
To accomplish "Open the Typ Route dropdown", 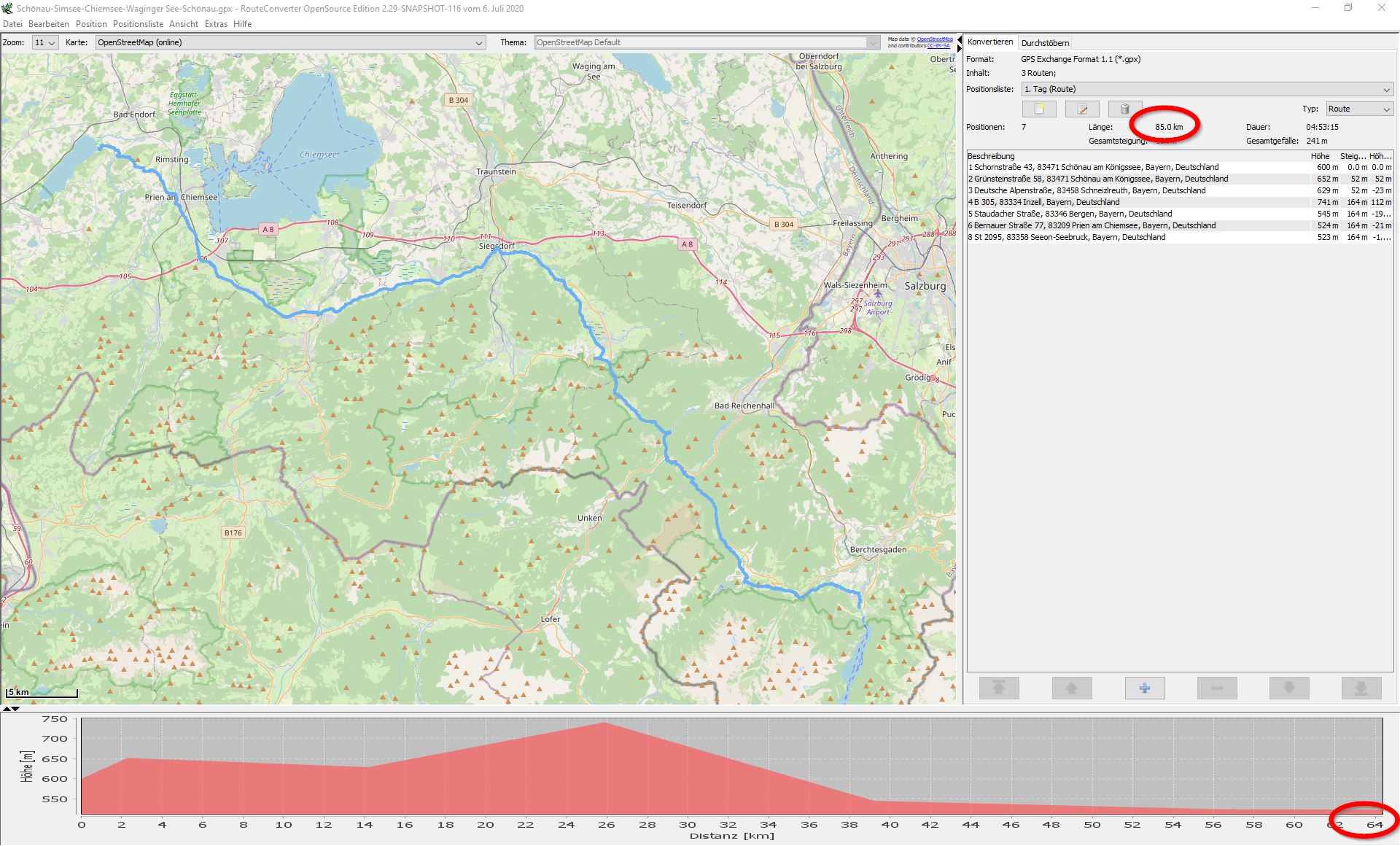I will (x=1359, y=109).
